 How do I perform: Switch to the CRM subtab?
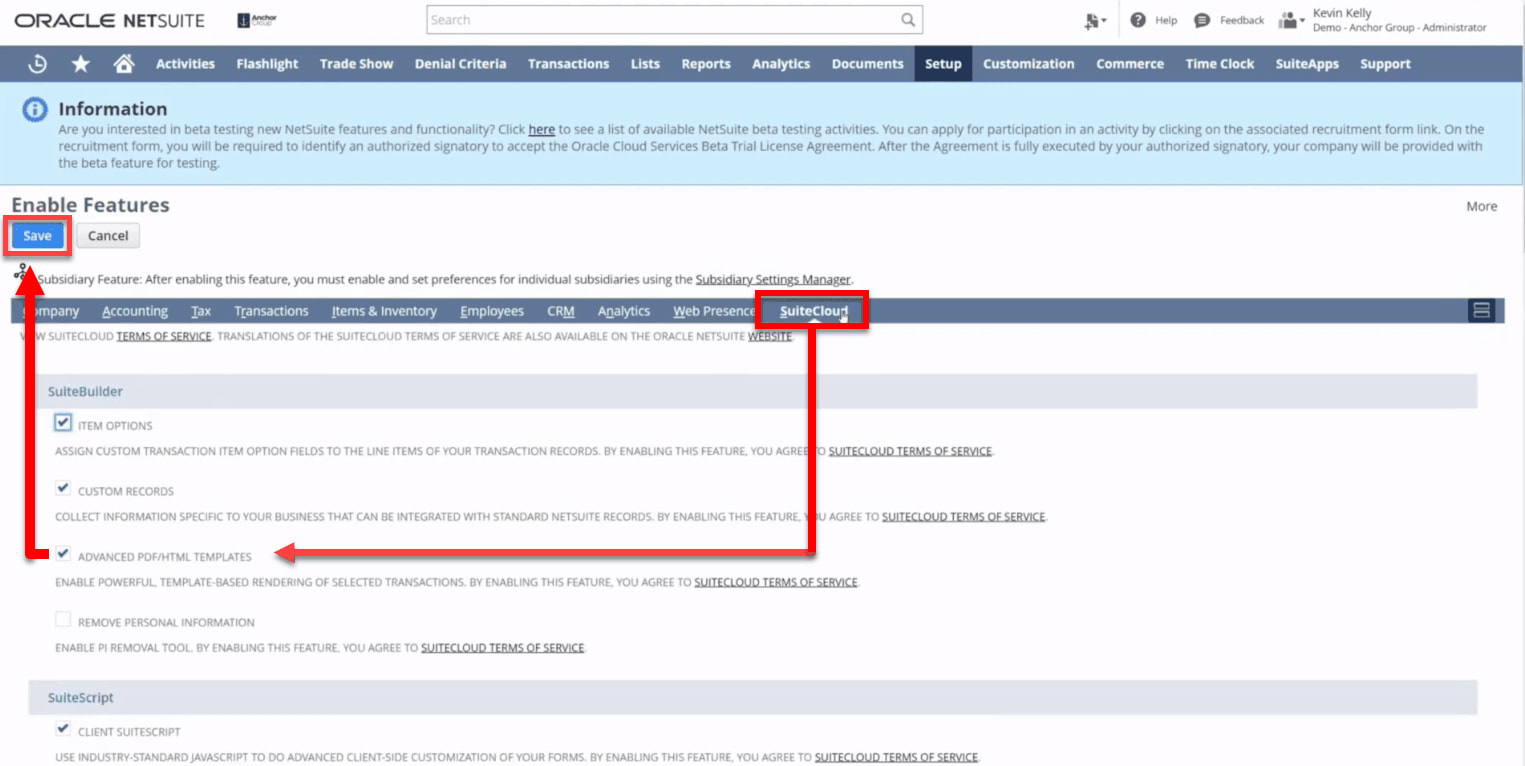(561, 311)
